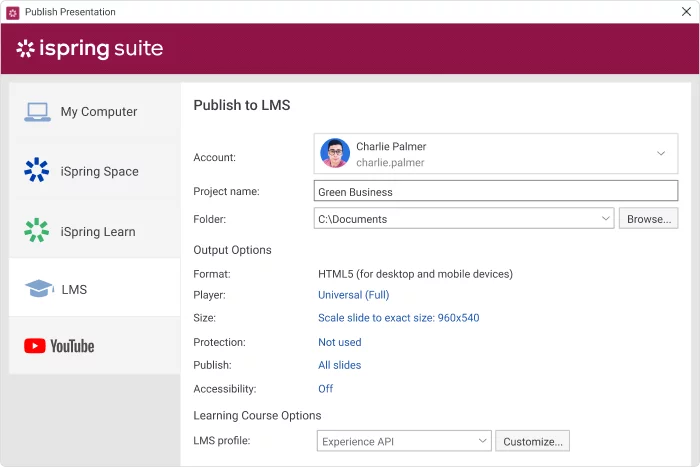Click the Protection Not used link
700x467 pixels.
(x=340, y=342)
